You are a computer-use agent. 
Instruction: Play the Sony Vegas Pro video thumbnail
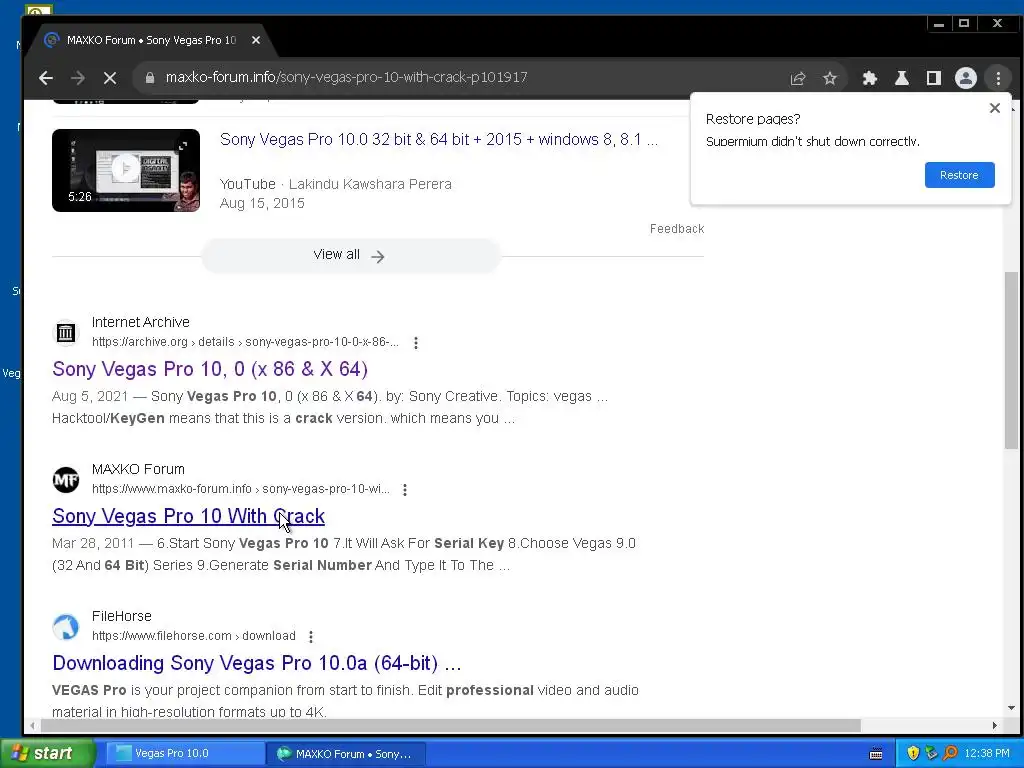126,170
